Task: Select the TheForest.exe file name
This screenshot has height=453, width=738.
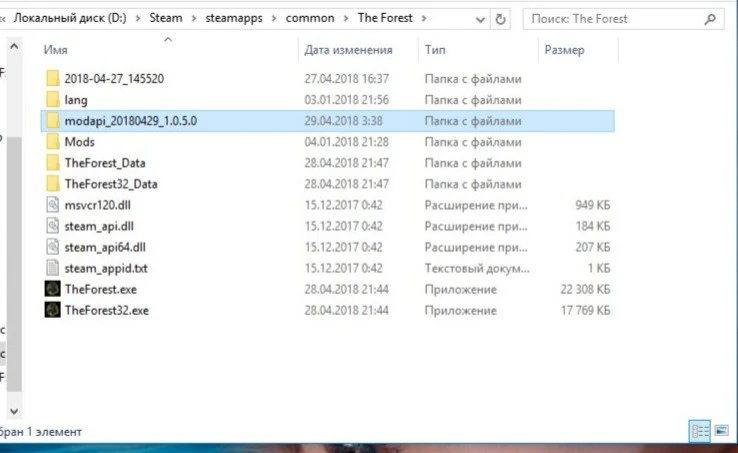Action: tap(101, 289)
